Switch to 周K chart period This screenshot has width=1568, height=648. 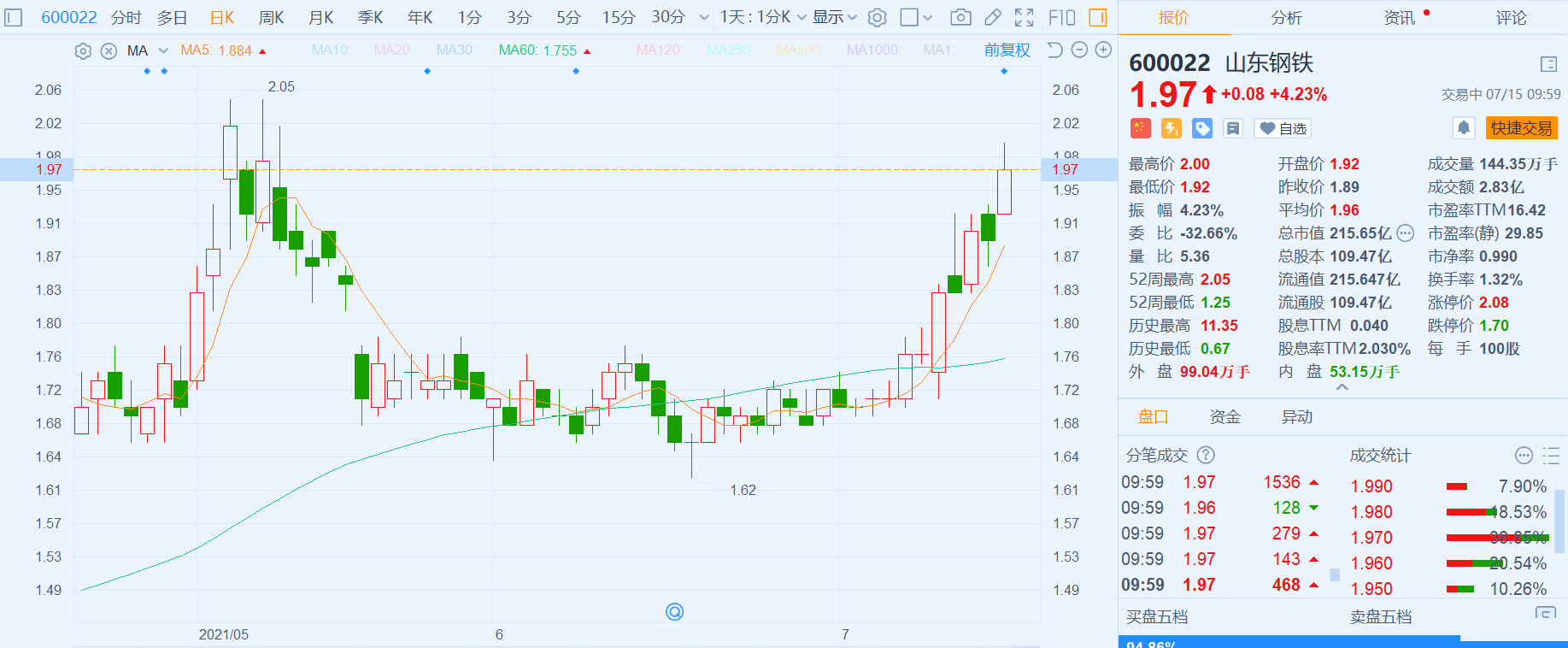point(271,17)
